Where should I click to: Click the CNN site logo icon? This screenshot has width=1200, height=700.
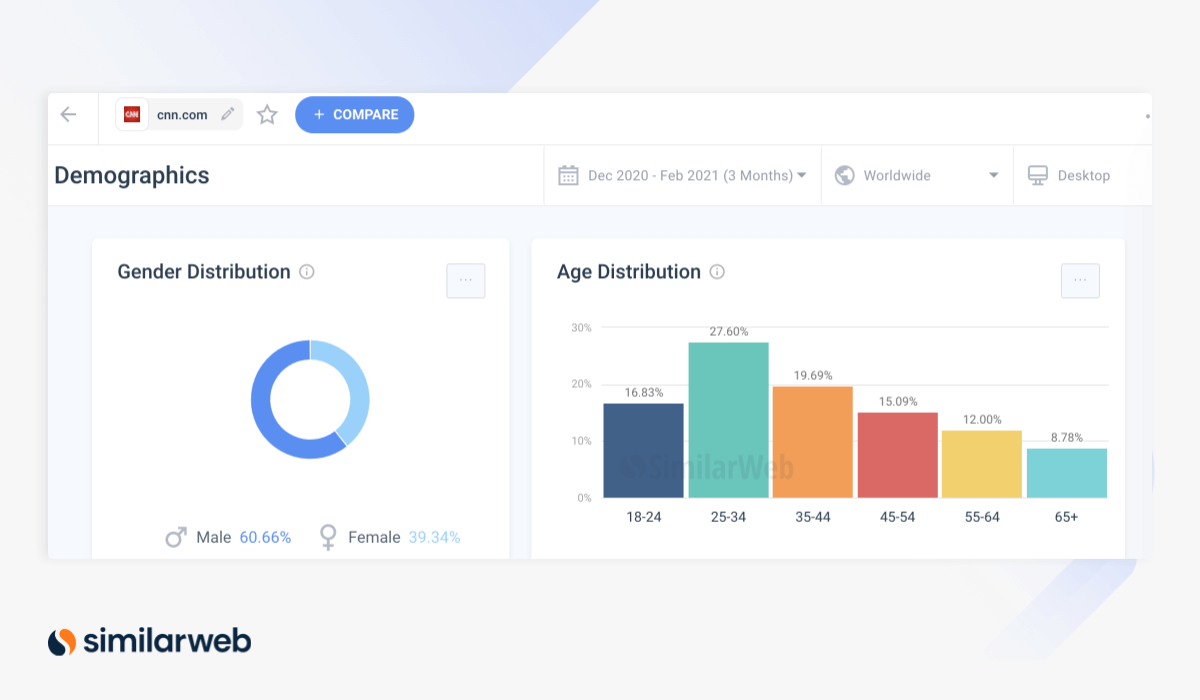click(x=132, y=115)
